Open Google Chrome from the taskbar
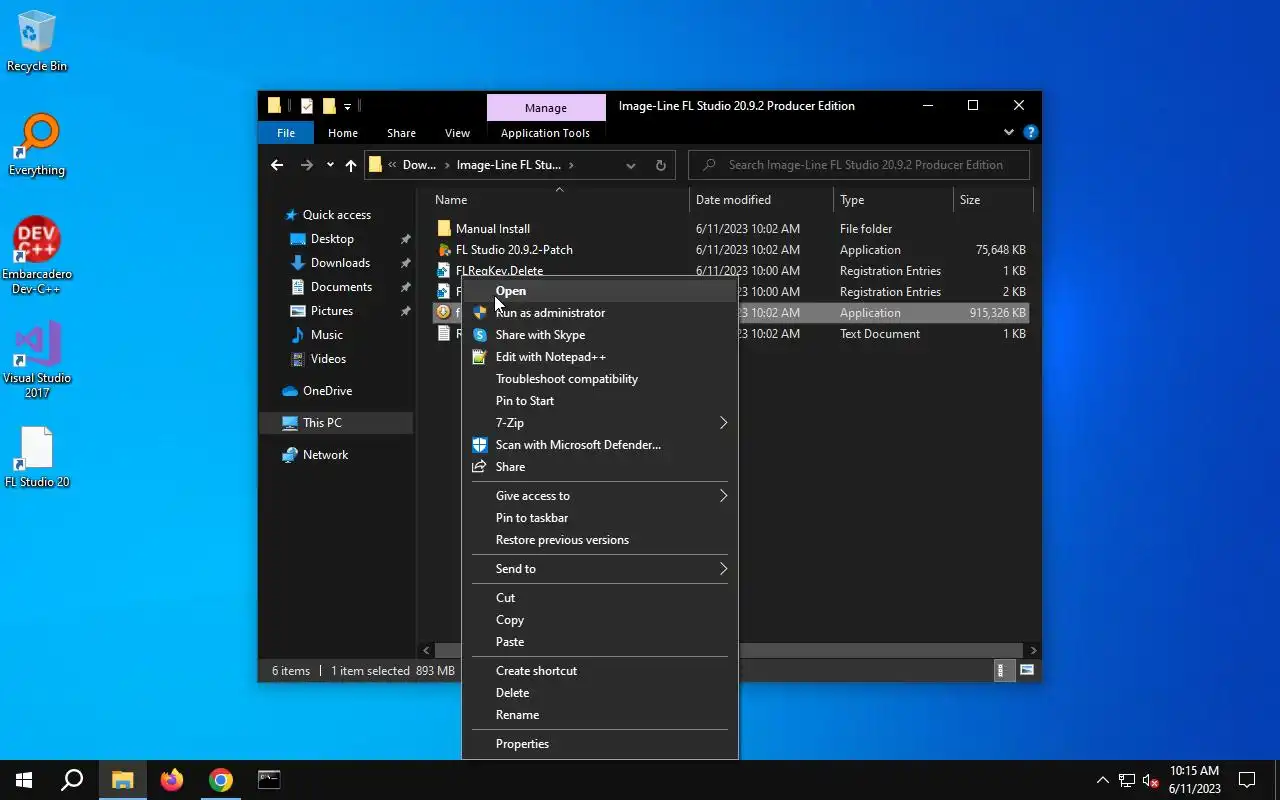Screen dimensions: 1280x800 (221, 780)
